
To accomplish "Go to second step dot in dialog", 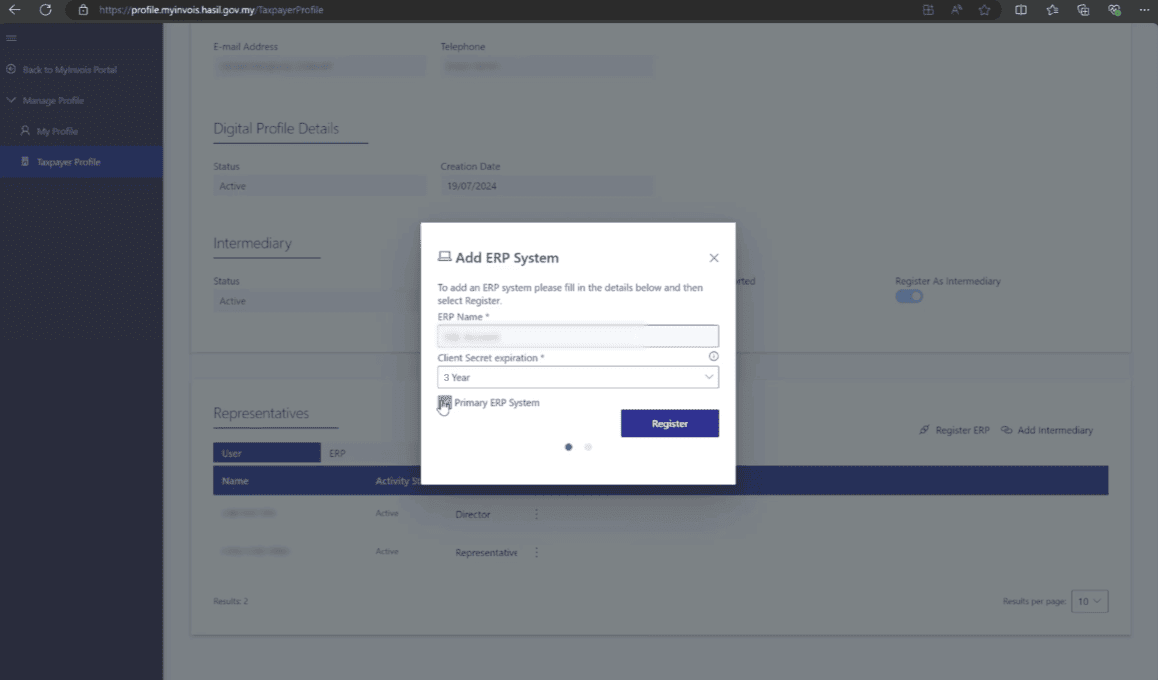I will pos(588,447).
